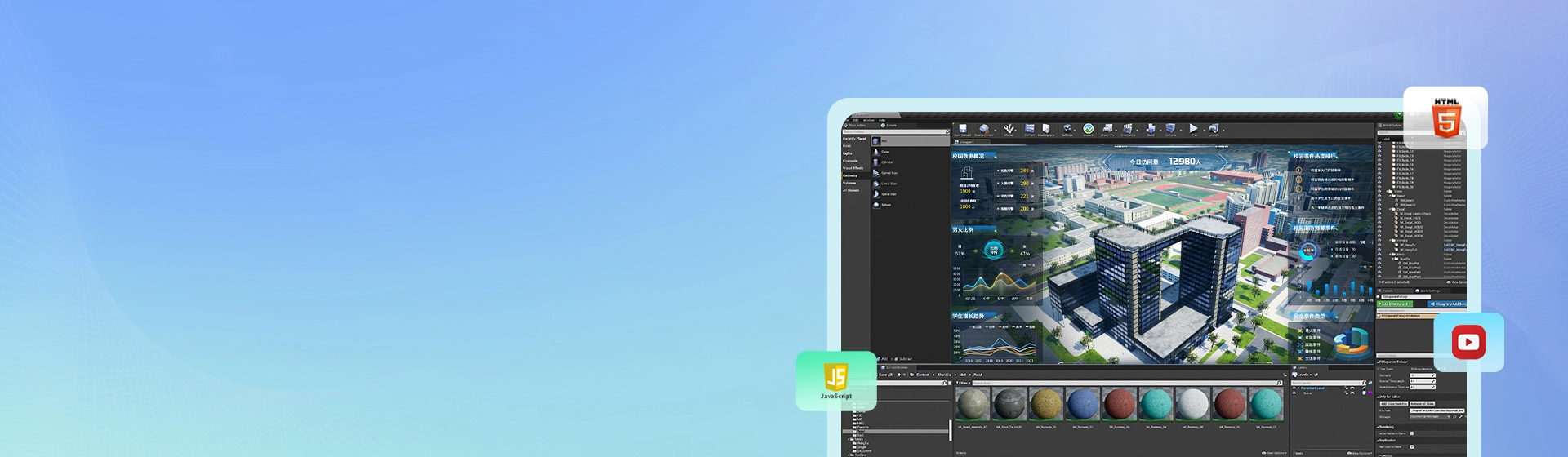The image size is (1568, 457).
Task: Toggle visibility of Persistent Level
Action: (1294, 388)
